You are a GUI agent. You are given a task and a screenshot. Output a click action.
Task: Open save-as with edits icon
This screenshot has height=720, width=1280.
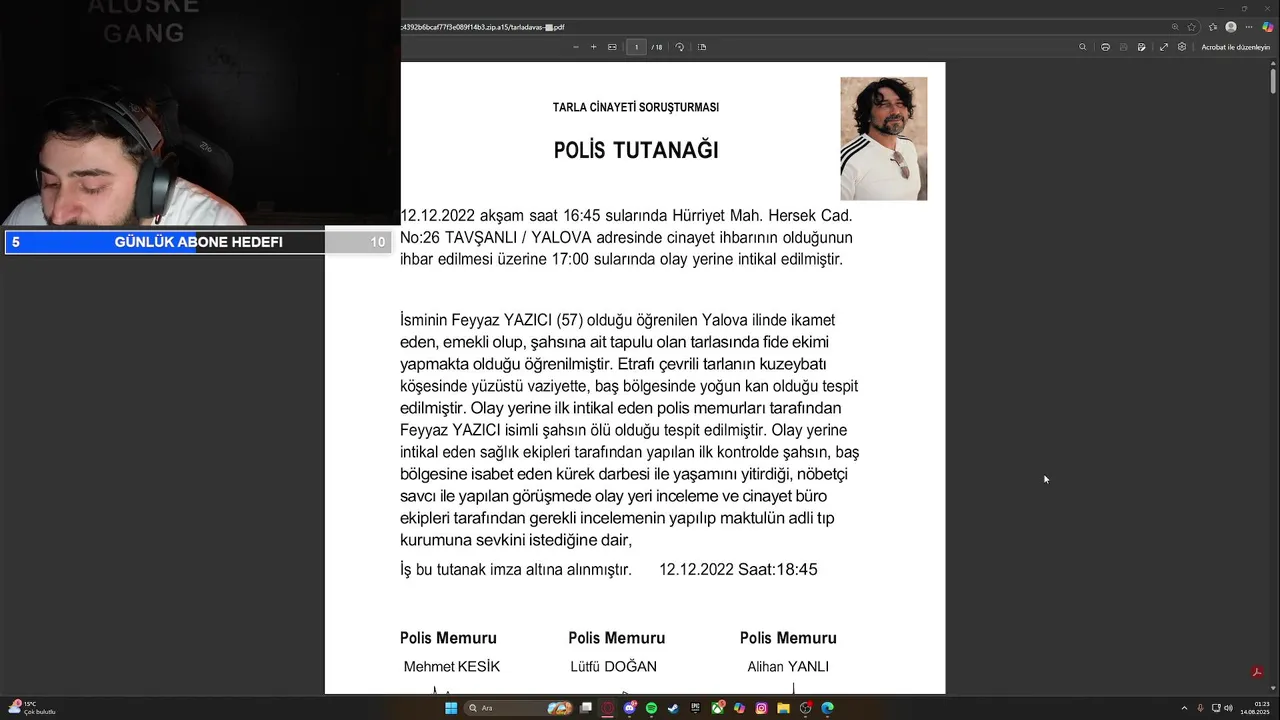[1142, 47]
